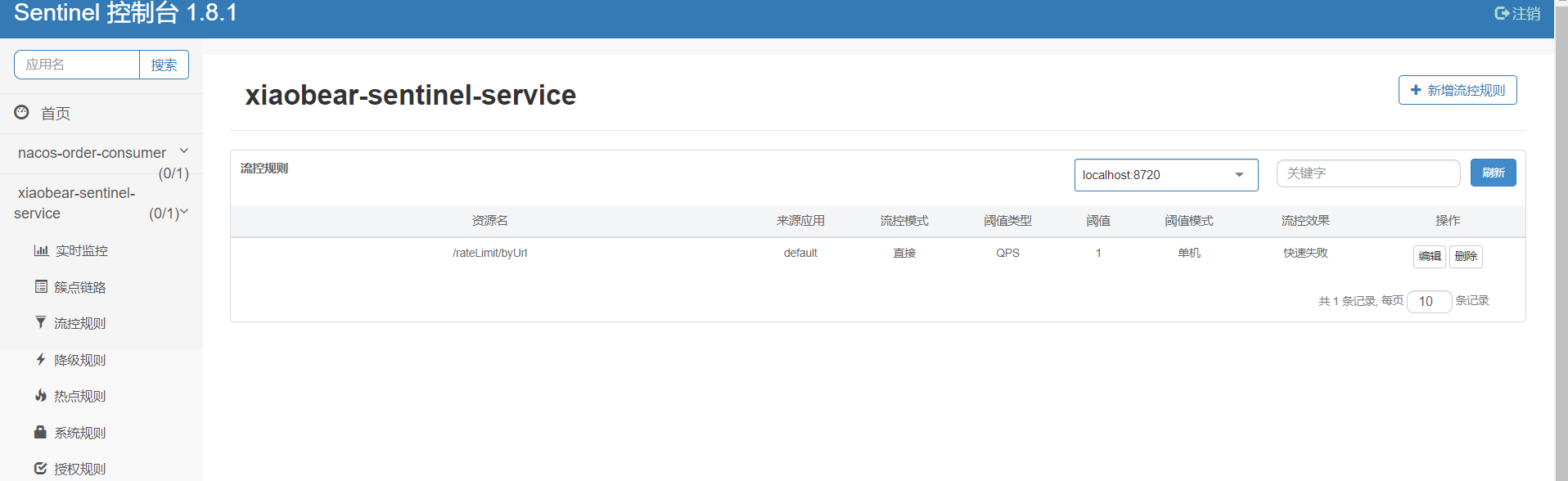Click the Sentinel 控制台 1.8.1 title

(125, 13)
